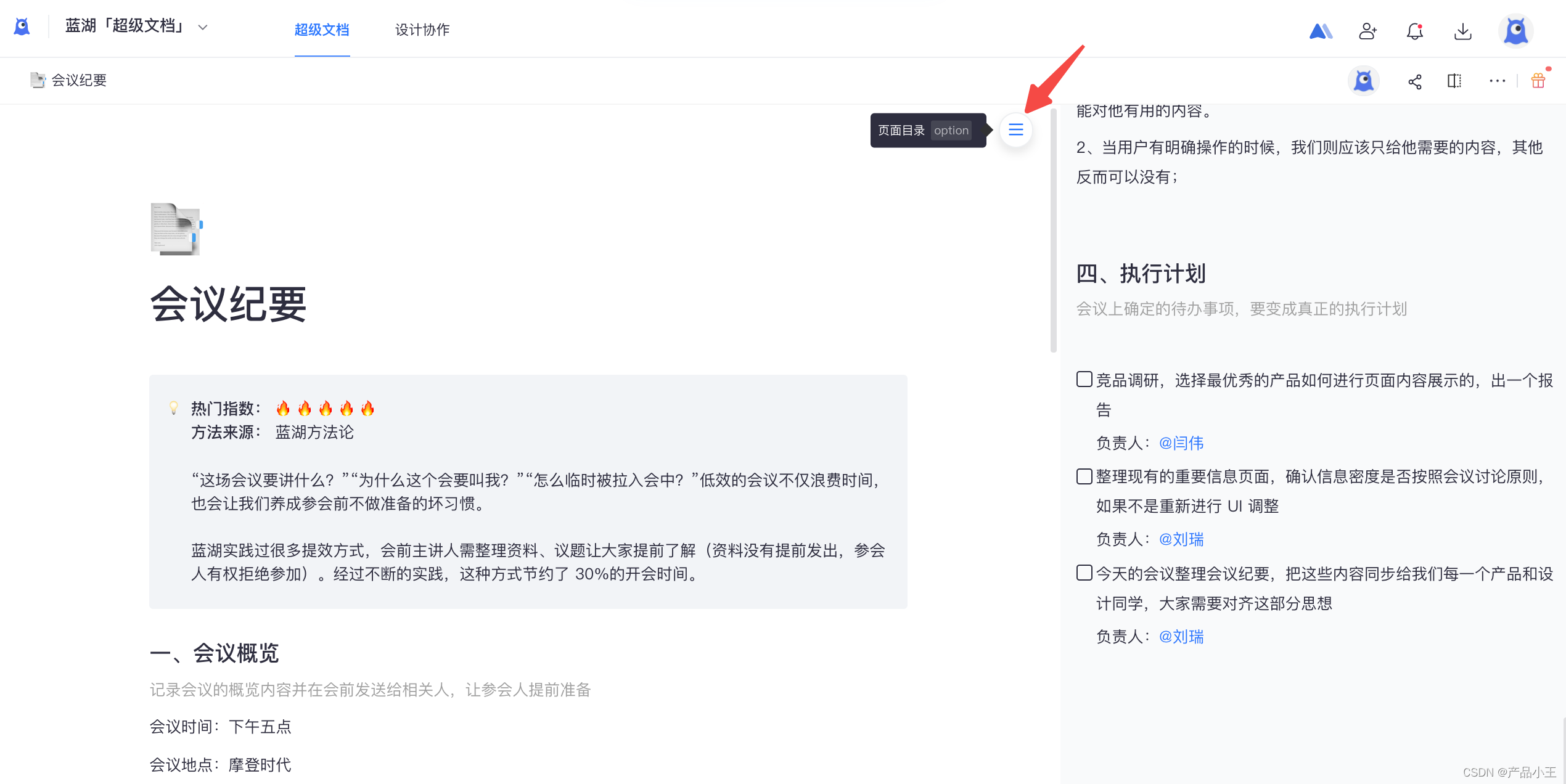
Task: Toggle the split view layout icon
Action: [1454, 81]
